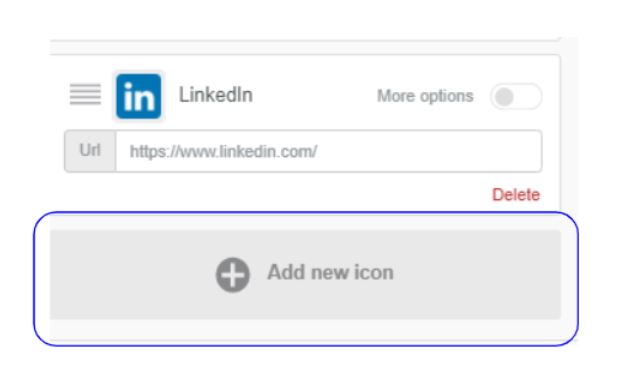Image resolution: width=638 pixels, height=370 pixels.
Task: Click the grey knob of the toggle
Action: (x=505, y=97)
